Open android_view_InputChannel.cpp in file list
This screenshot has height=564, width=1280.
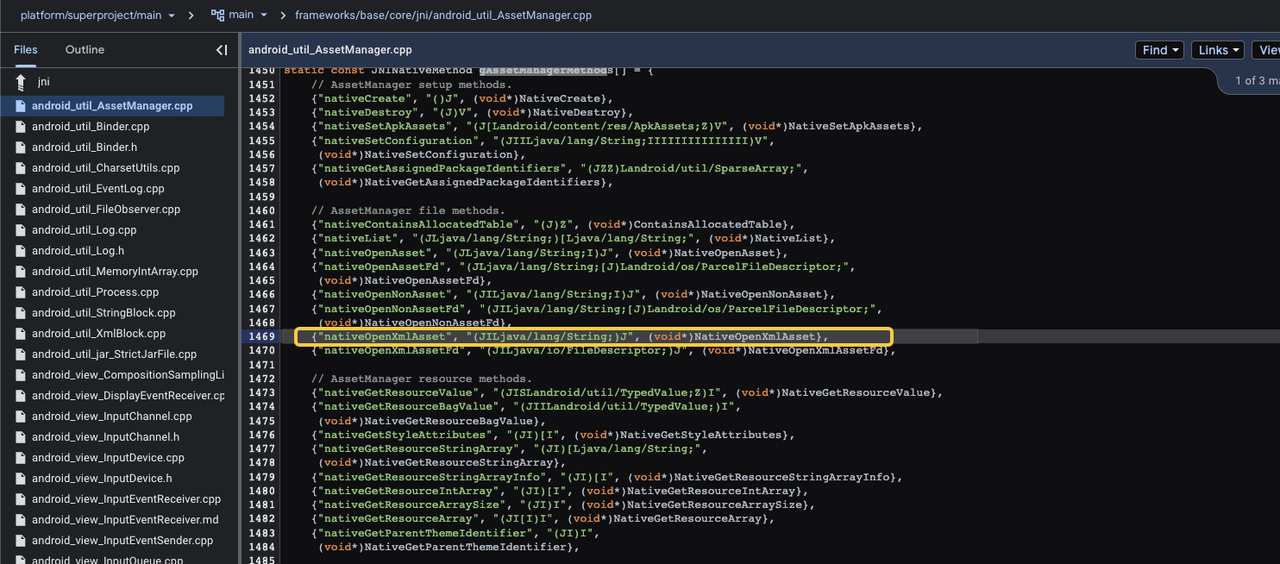(x=112, y=416)
